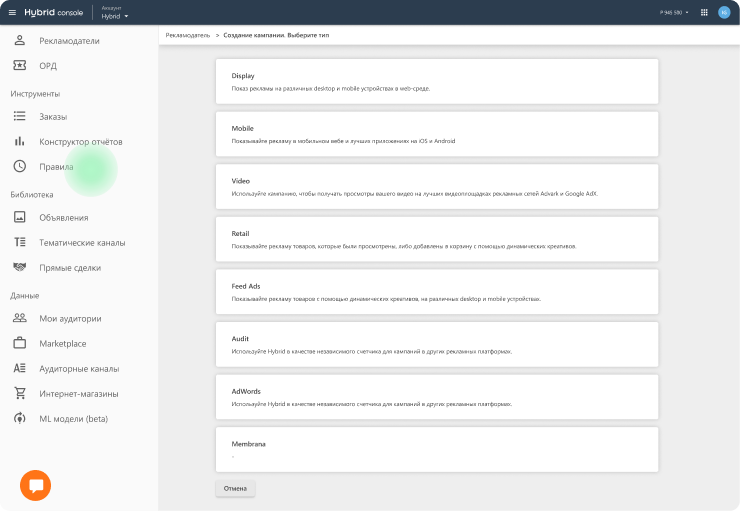Screen dimensions: 740x511
Task: Click the Прямые сделки handshake icon
Action: coord(19,268)
